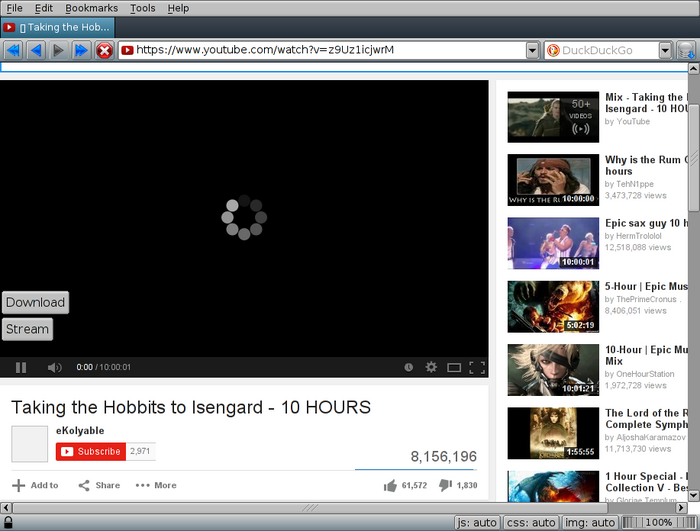This screenshot has width=700, height=531.
Task: Click the Download button over the video
Action: 35,302
